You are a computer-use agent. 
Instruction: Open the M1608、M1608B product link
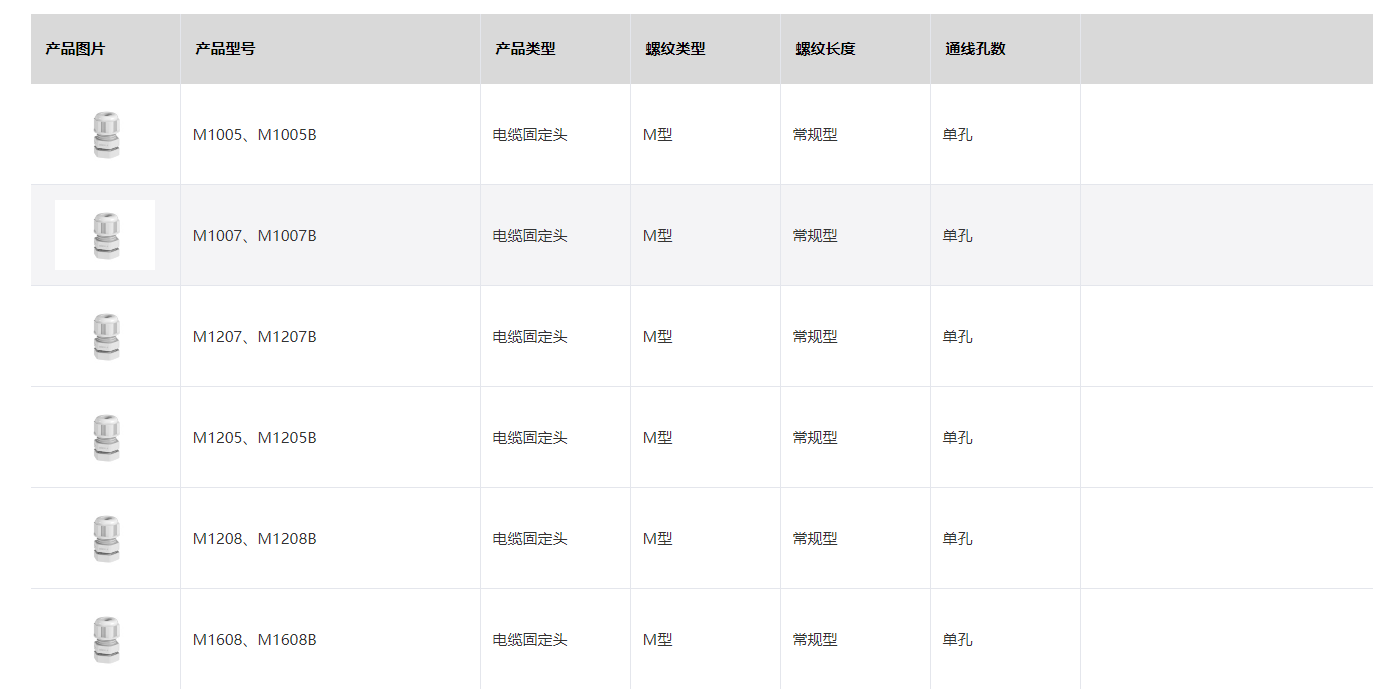(255, 640)
